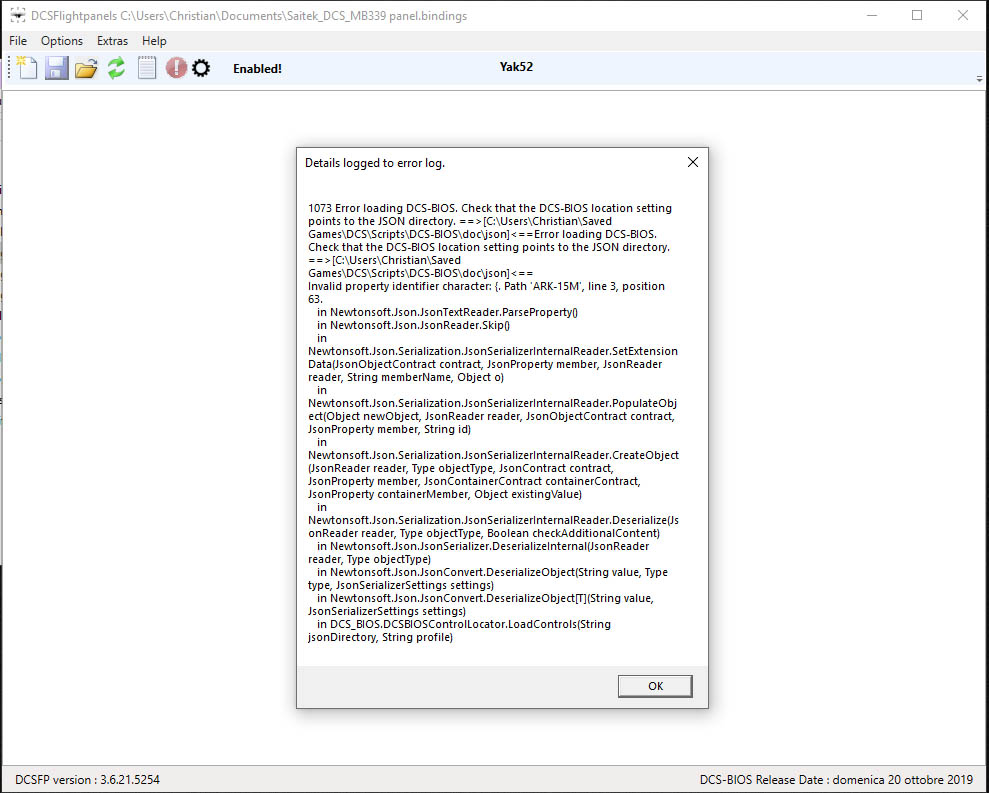The width and height of the screenshot is (989, 793).
Task: Click the Enabled! status label
Action: tap(257, 69)
